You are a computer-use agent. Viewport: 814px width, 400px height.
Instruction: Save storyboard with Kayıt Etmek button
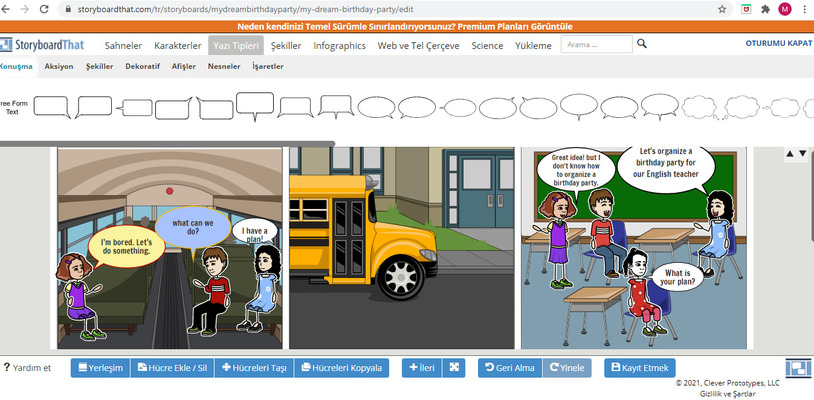(x=640, y=368)
